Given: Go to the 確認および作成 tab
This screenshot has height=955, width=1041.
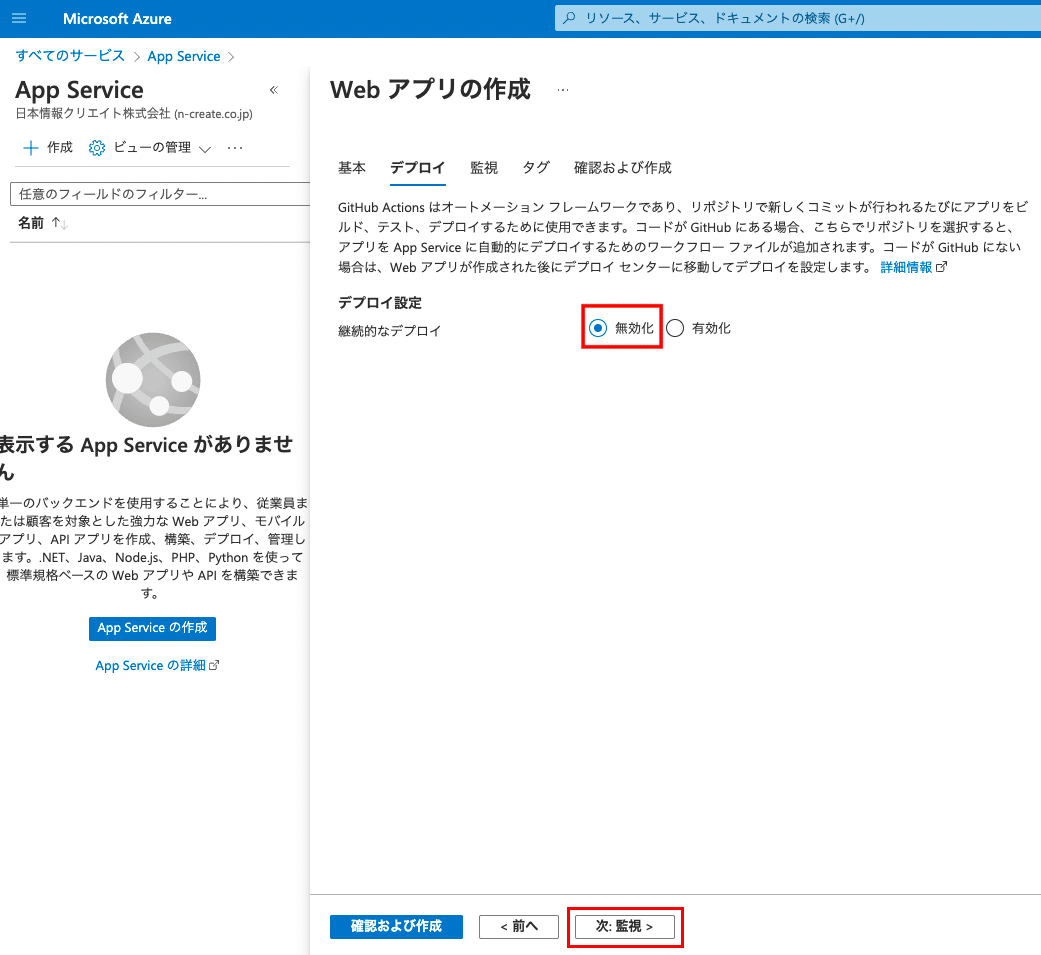Looking at the screenshot, I should click(623, 167).
